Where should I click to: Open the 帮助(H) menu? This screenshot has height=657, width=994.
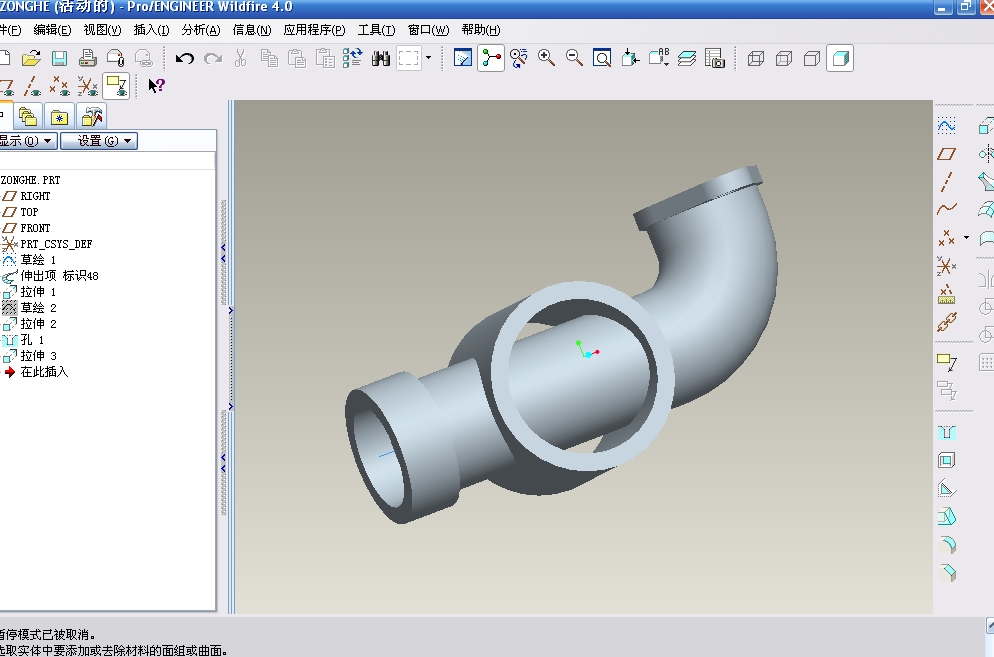tap(481, 30)
